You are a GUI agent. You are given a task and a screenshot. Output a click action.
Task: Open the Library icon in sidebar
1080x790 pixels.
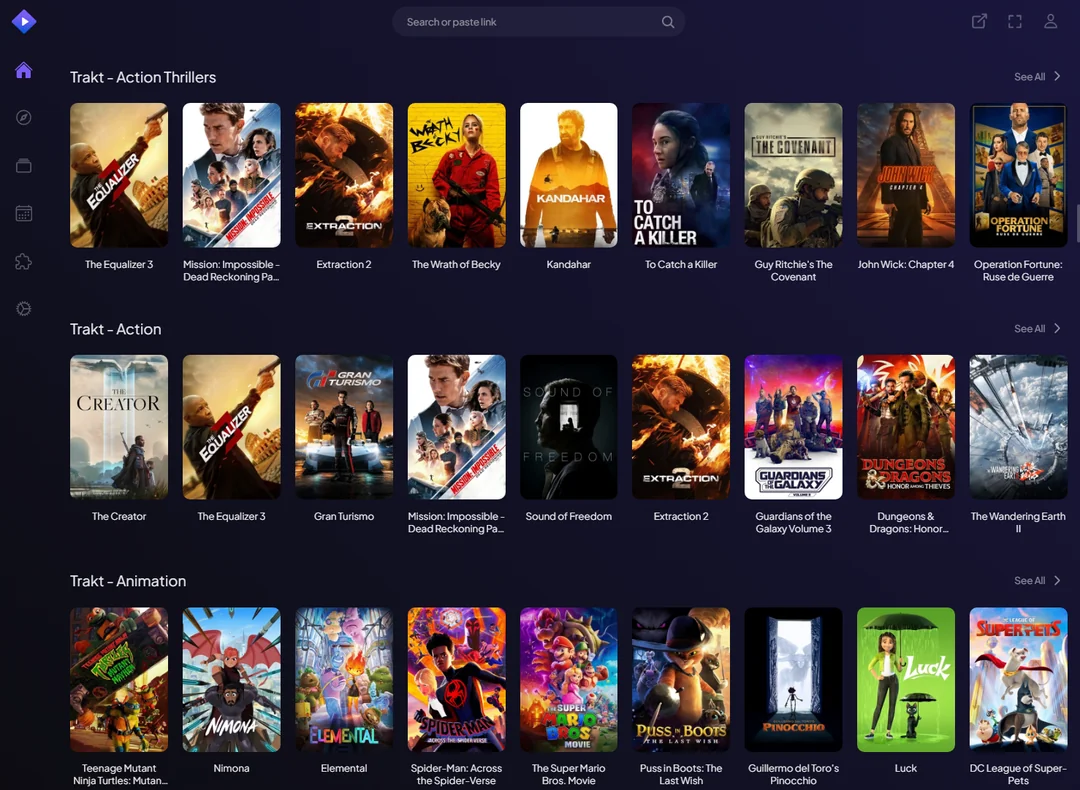(24, 166)
